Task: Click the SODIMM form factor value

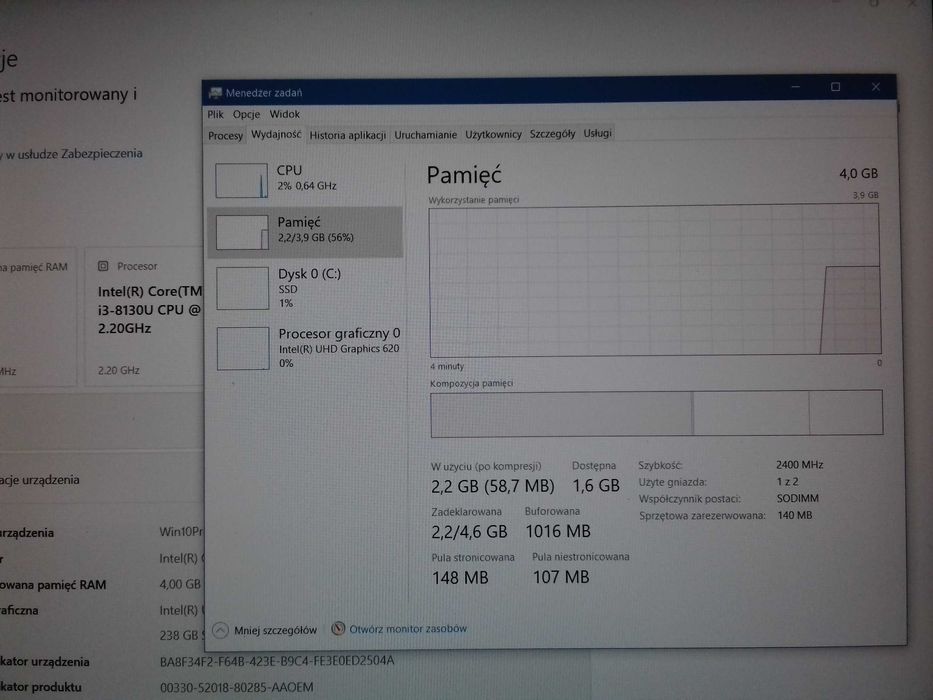Action: [x=797, y=498]
